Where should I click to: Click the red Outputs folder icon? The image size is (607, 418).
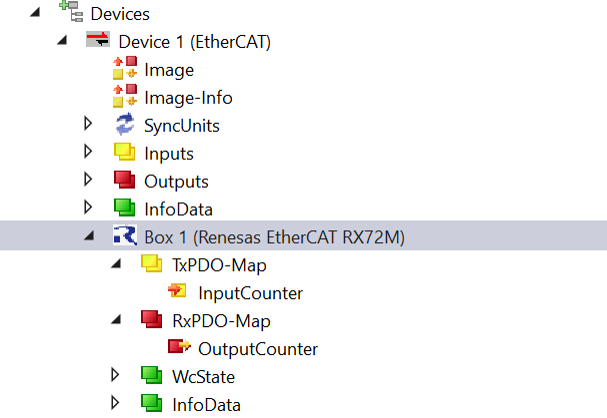tap(124, 180)
